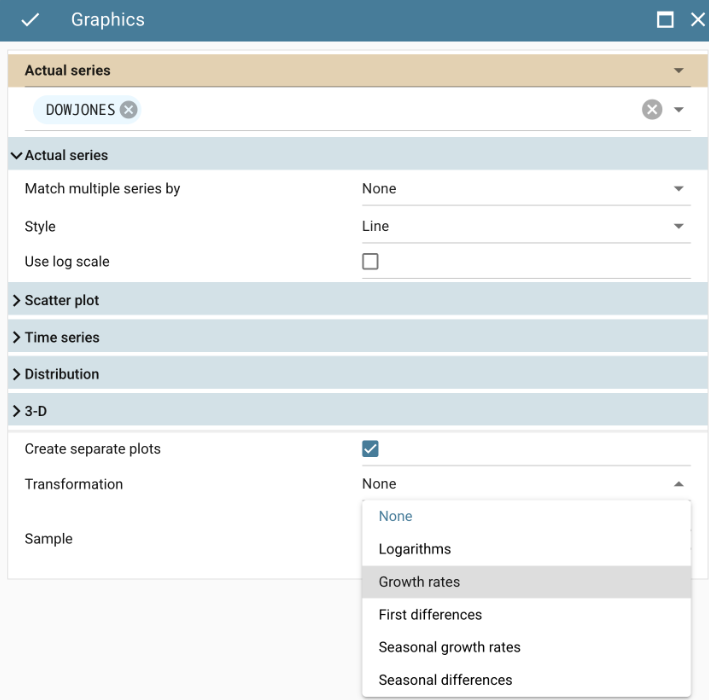
Task: Open Match multiple series by dropdown
Action: [x=525, y=189]
